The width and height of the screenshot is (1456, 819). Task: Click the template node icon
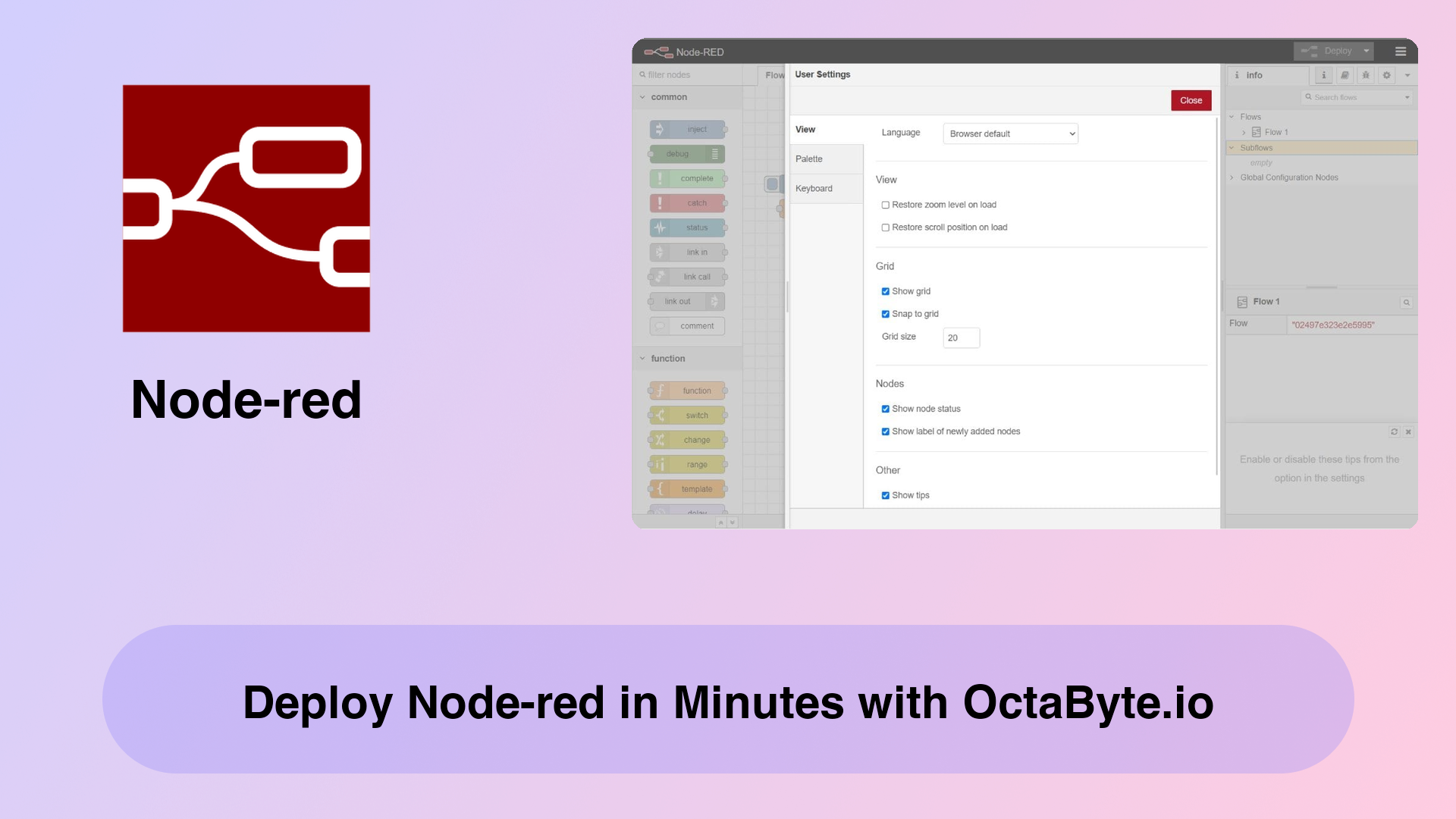pyautogui.click(x=660, y=488)
